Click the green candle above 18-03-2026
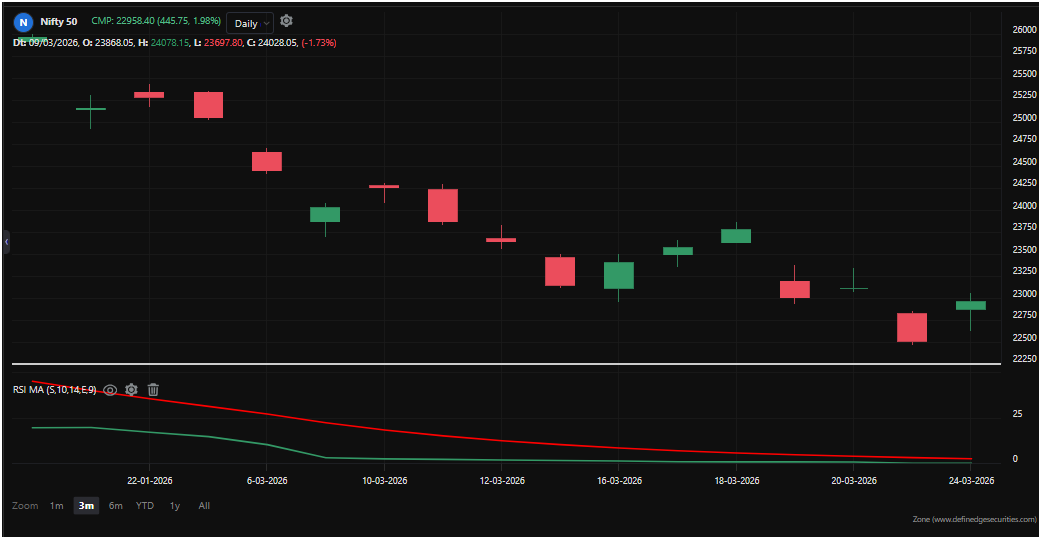 pyautogui.click(x=736, y=236)
